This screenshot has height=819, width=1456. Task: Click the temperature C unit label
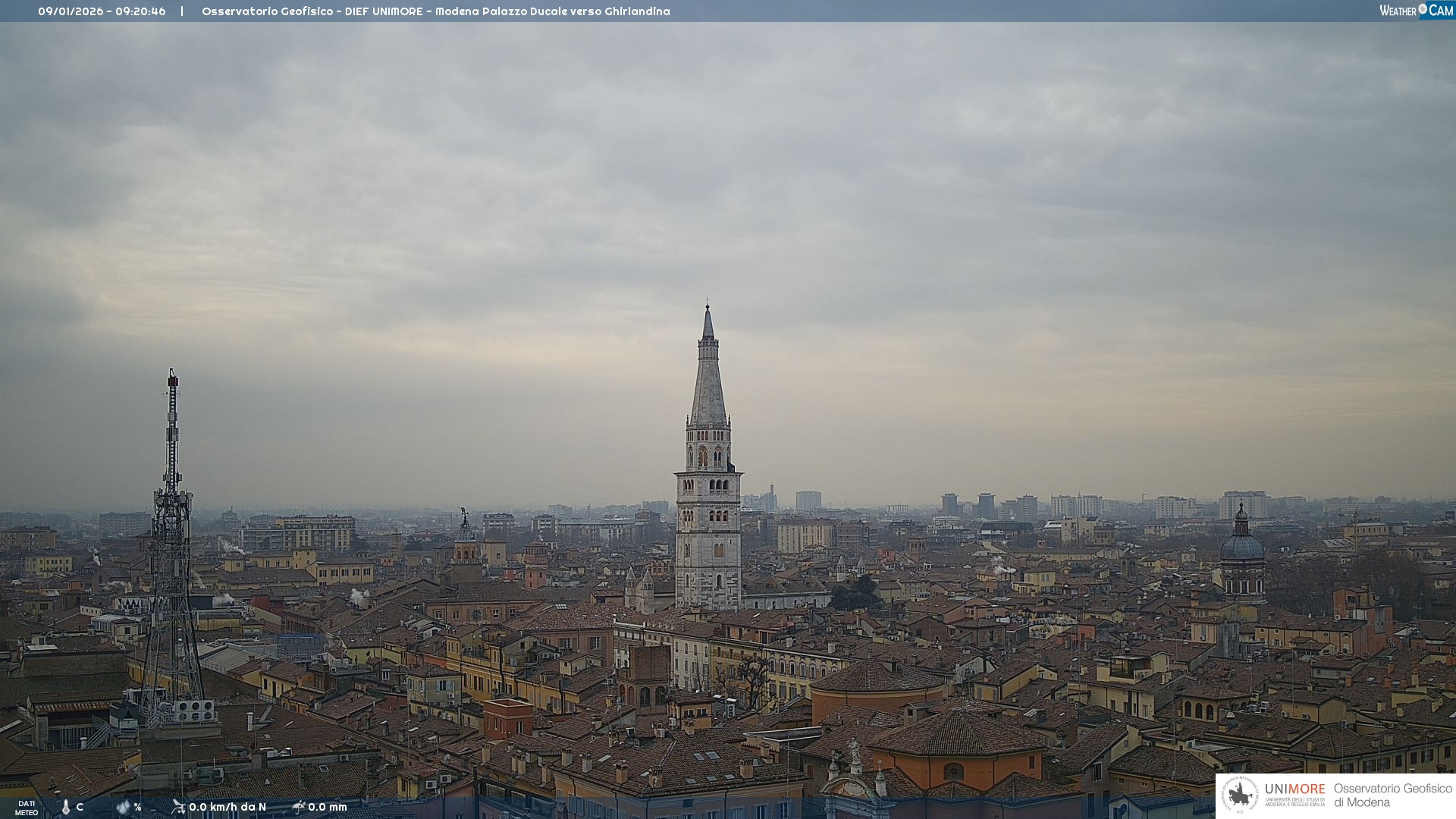pos(80,807)
